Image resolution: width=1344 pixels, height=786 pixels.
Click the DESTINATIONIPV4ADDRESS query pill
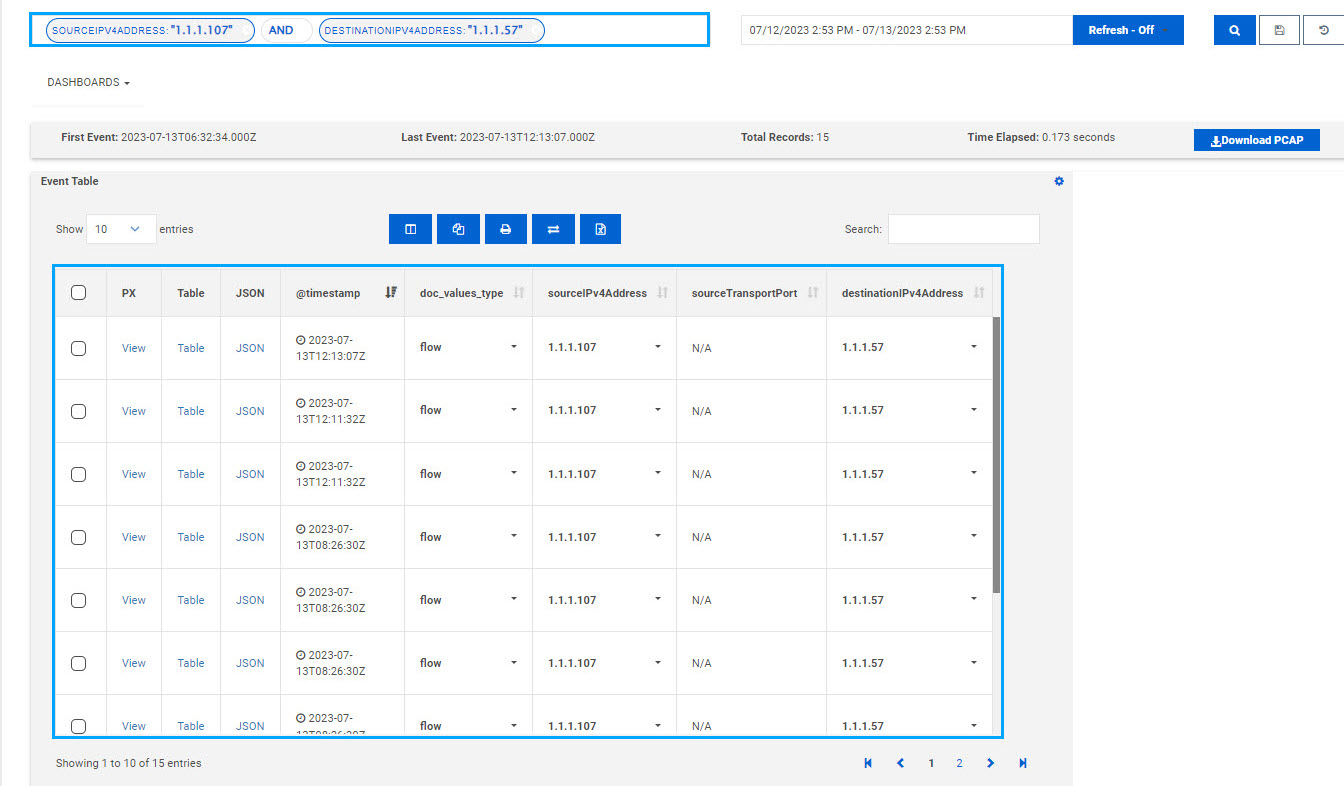click(432, 30)
